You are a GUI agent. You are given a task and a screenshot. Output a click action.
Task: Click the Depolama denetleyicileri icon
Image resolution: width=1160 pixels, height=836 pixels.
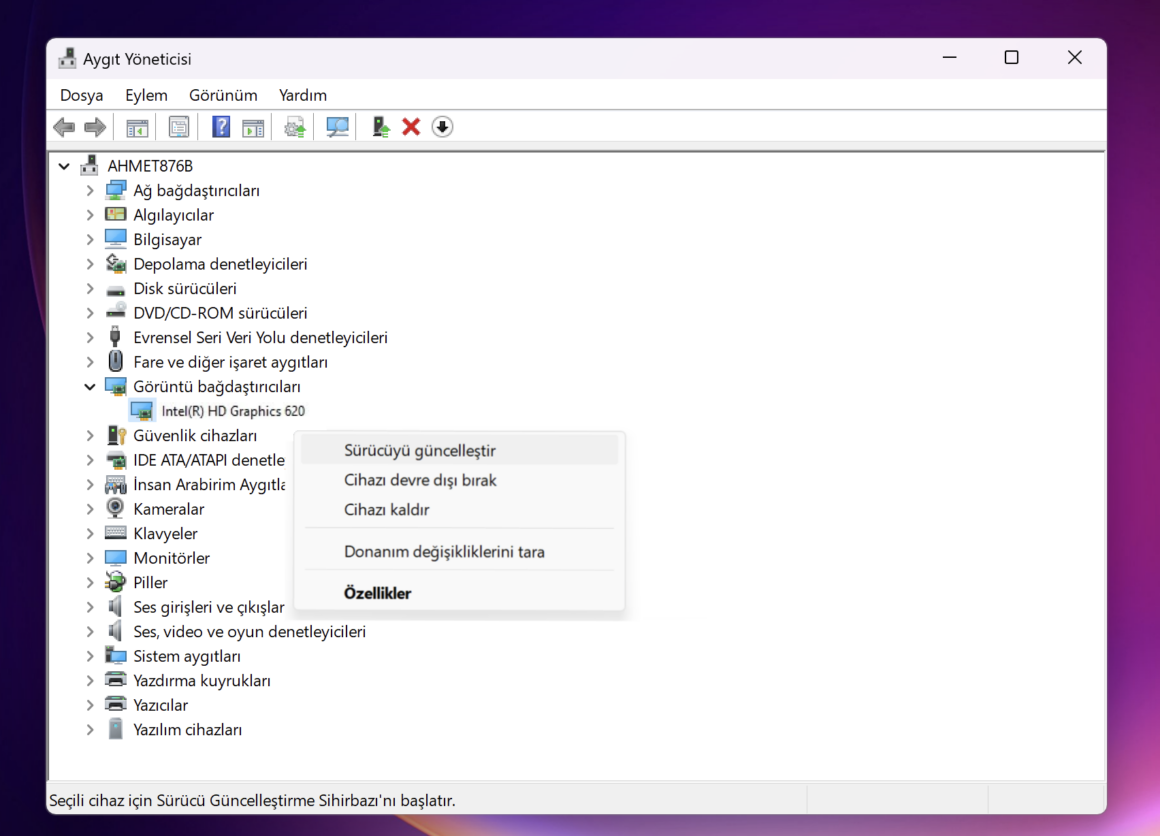click(115, 263)
